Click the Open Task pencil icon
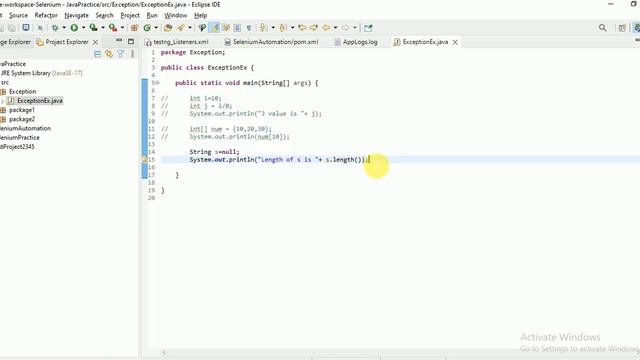Screen dimensions: 640x360 coord(180,28)
